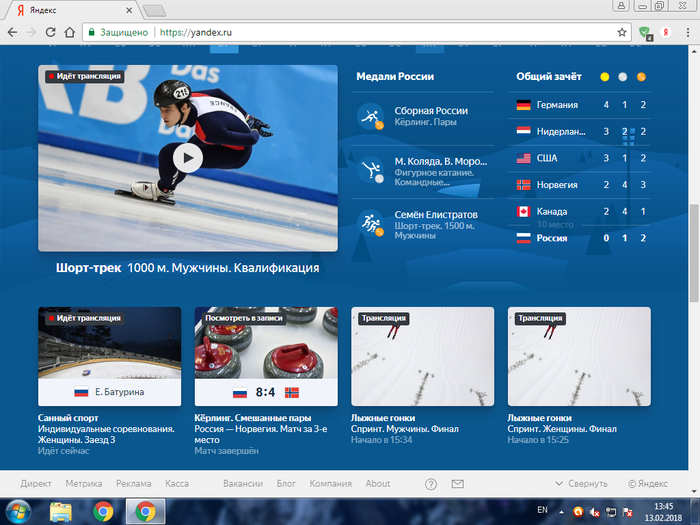Collapse the section with Свернуть

581,483
